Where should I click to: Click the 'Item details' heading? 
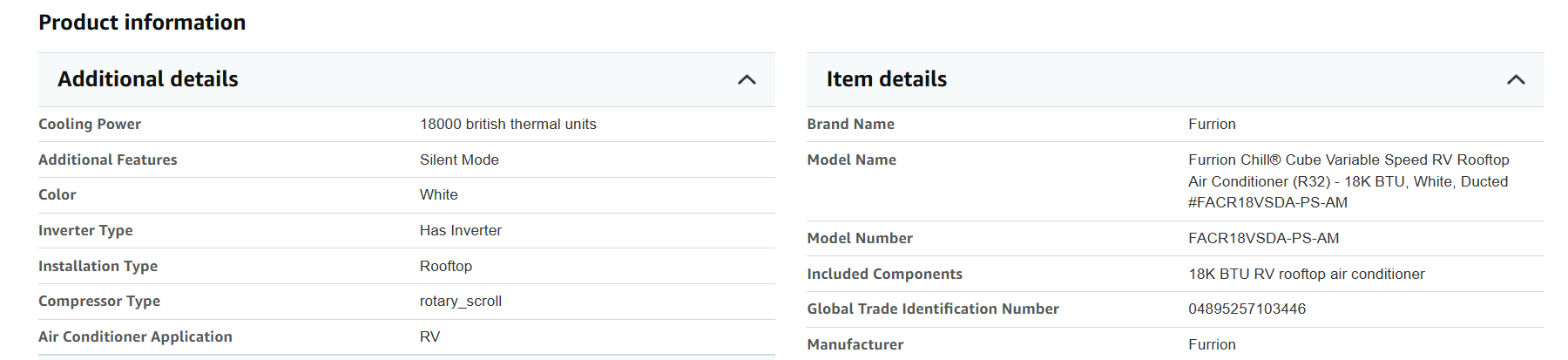click(x=887, y=79)
